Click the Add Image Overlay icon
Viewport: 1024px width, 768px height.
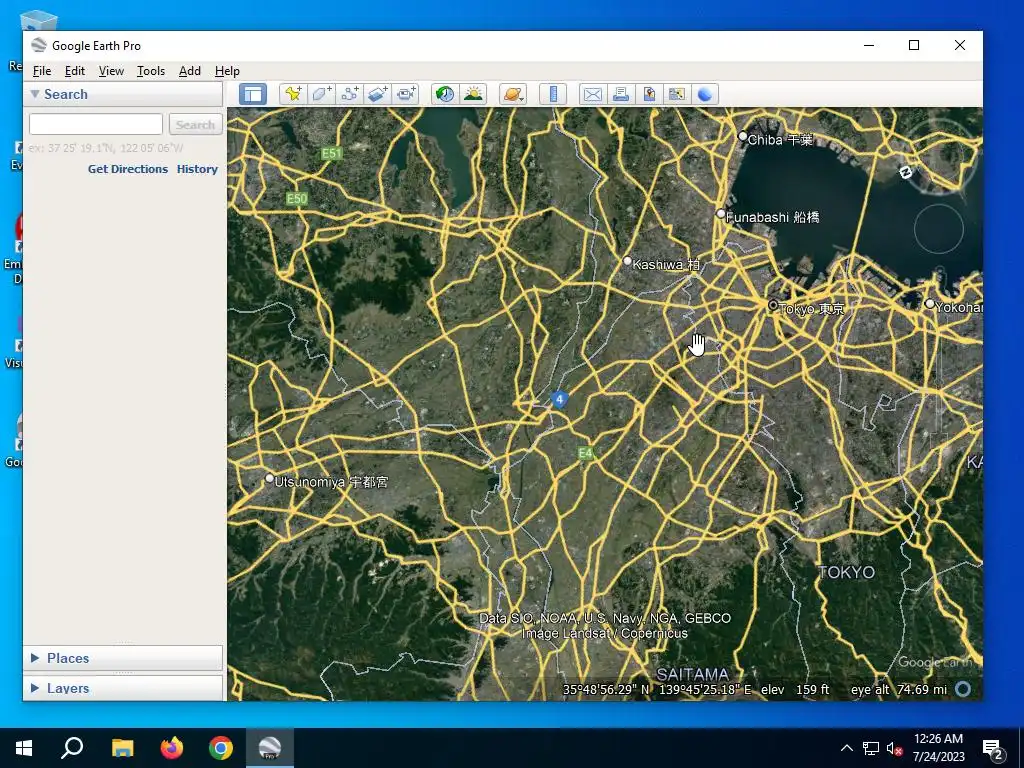pyautogui.click(x=377, y=94)
